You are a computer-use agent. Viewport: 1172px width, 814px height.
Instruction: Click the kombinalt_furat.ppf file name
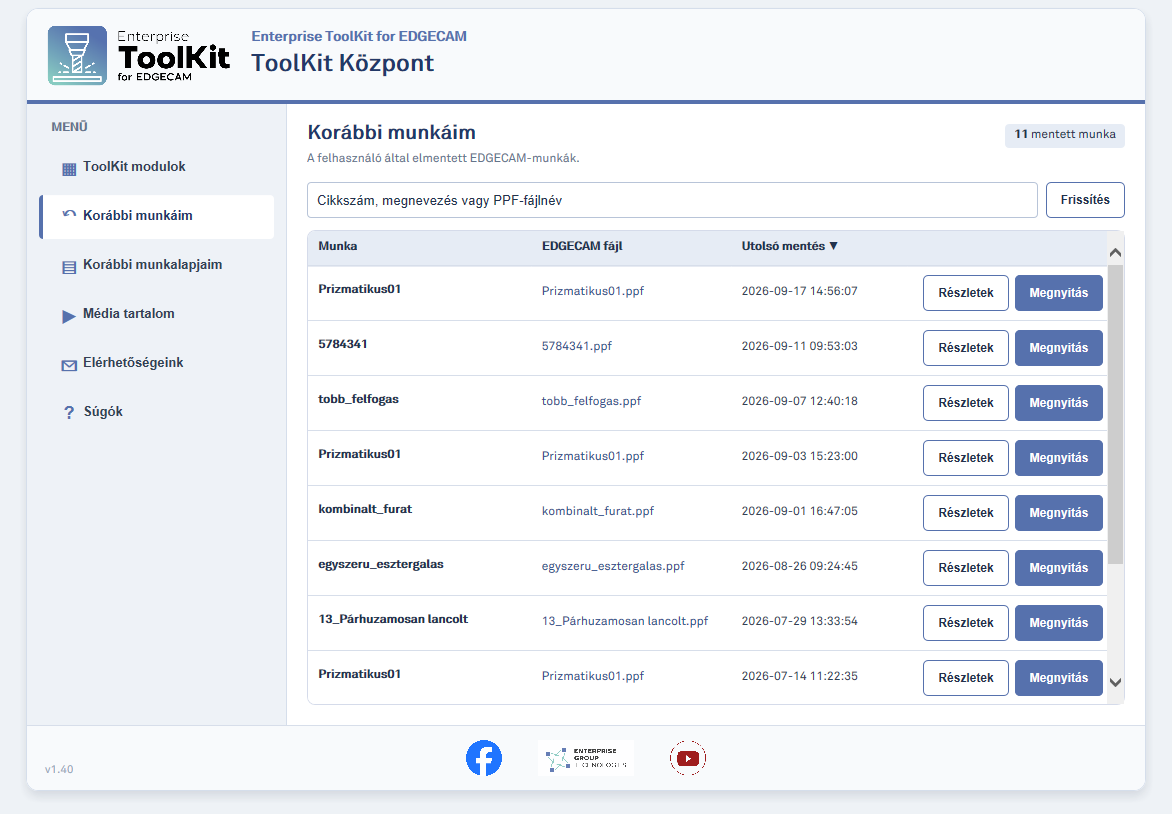tap(597, 511)
